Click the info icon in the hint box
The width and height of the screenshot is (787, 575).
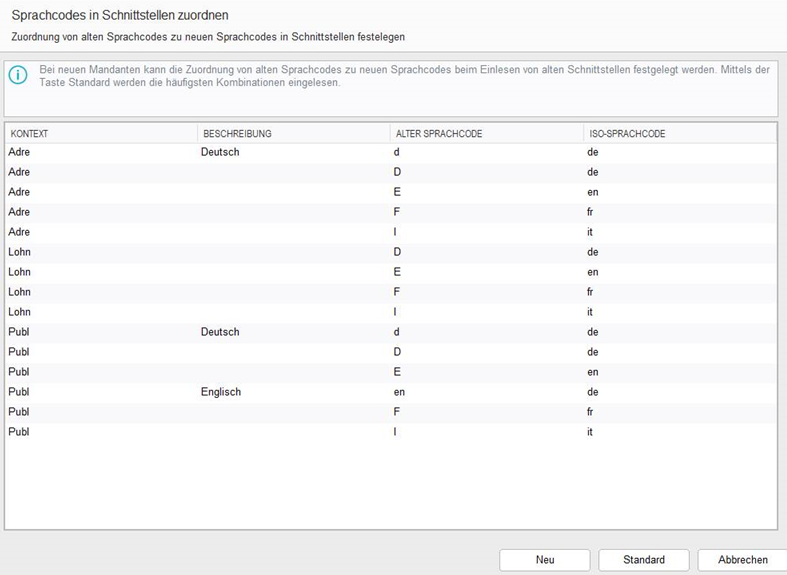pos(18,75)
